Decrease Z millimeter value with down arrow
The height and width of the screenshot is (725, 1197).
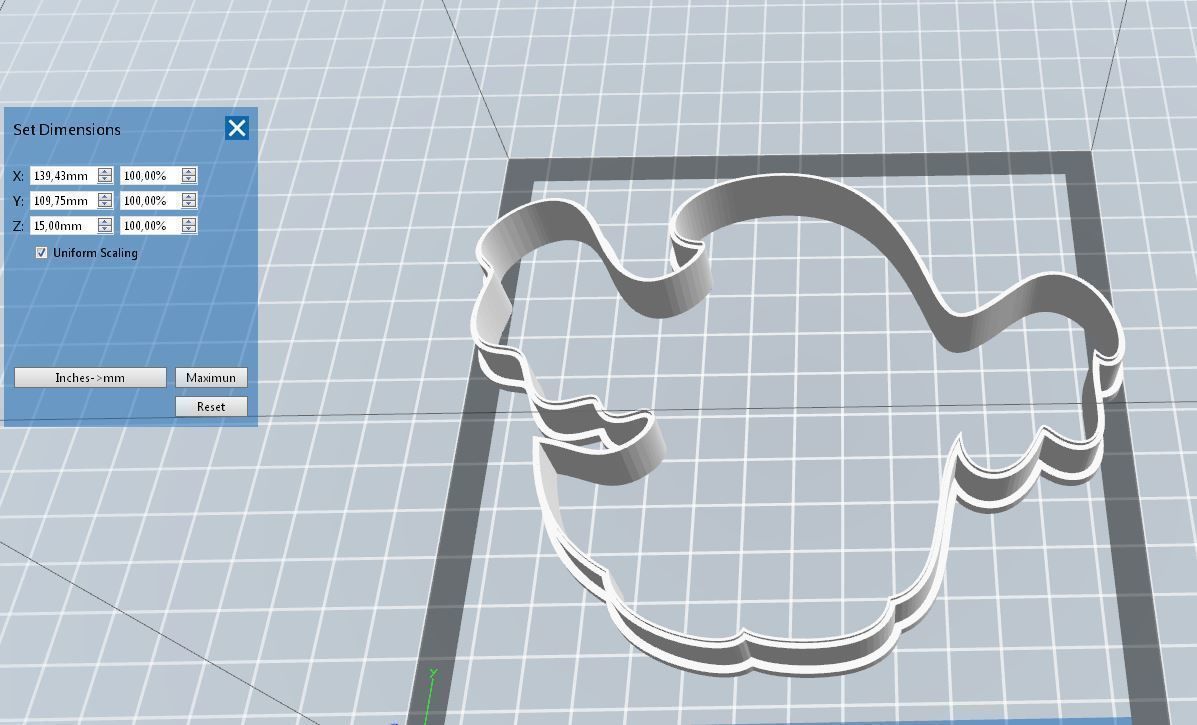pos(105,230)
